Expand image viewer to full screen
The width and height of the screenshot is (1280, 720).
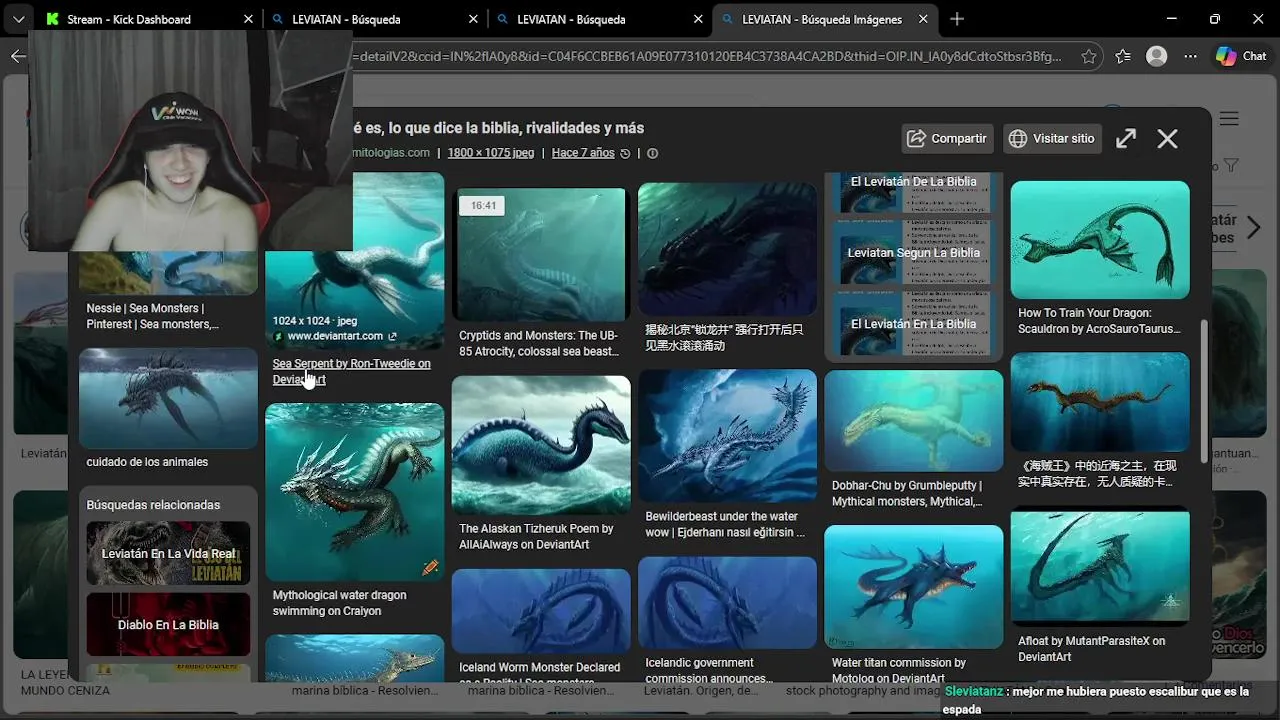coord(1126,139)
